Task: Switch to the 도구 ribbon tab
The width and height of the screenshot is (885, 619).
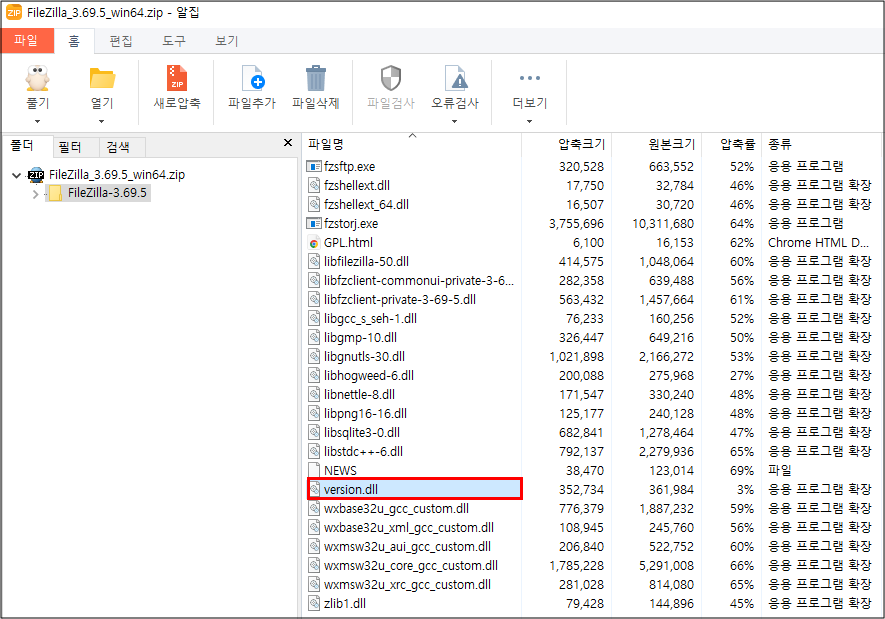Action: coord(173,41)
